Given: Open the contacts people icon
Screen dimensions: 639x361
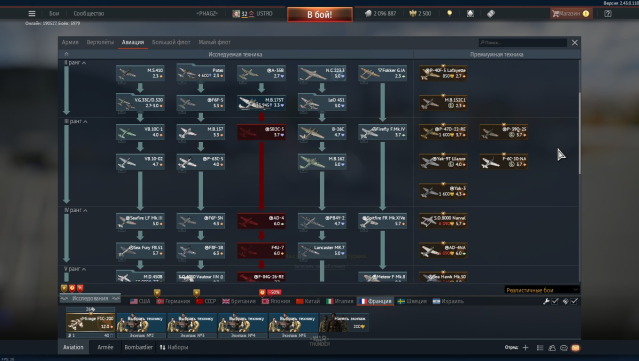Looking at the screenshot, I should point(552,348).
